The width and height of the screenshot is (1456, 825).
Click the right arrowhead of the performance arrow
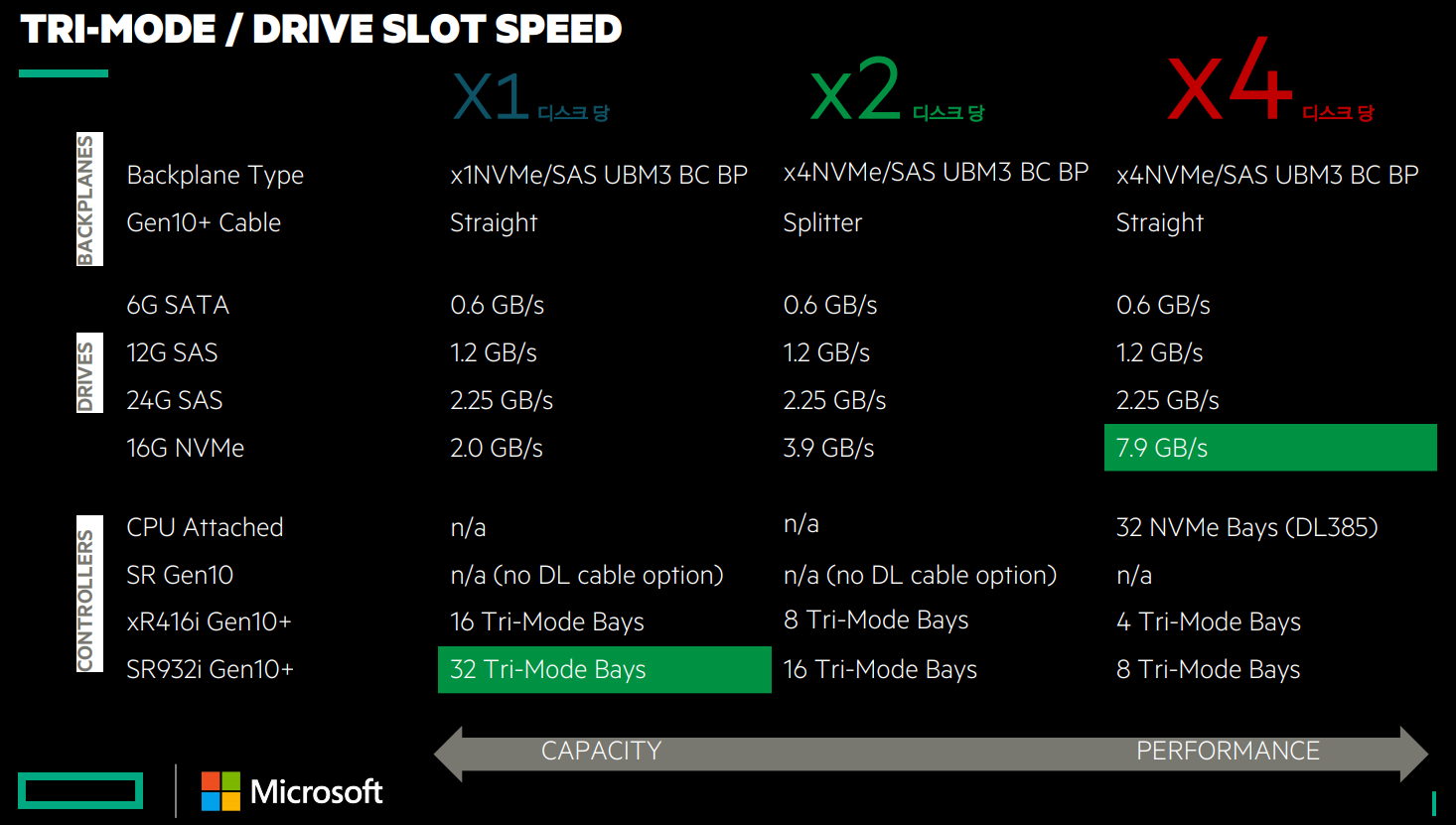coord(1413,753)
